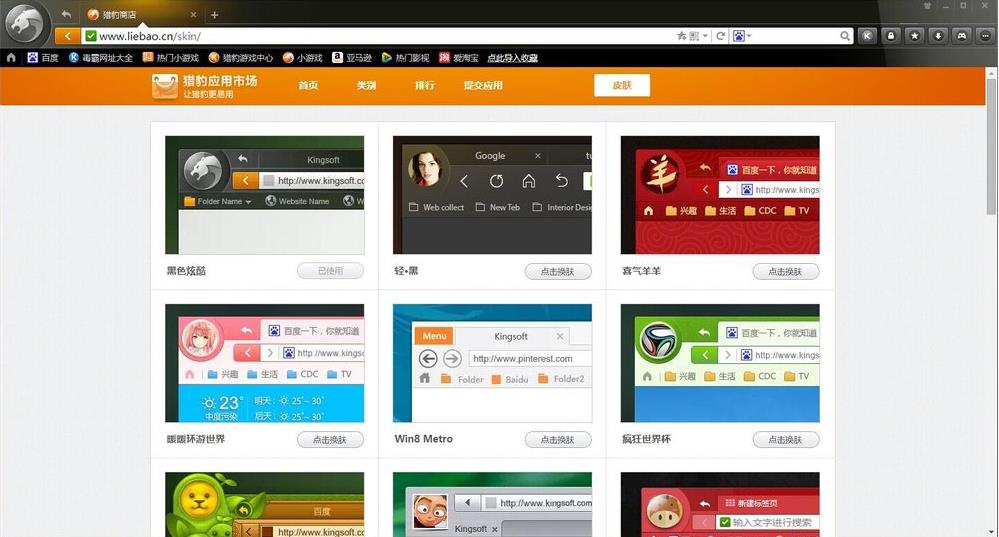Click the 黑色炫酷 skin name
This screenshot has width=999, height=537.
(186, 271)
